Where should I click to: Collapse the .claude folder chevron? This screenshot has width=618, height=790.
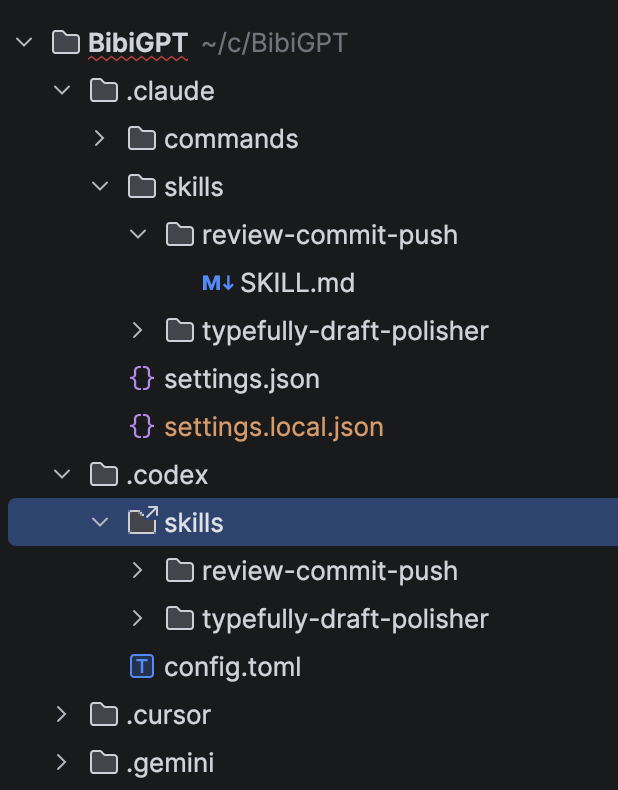pos(61,91)
